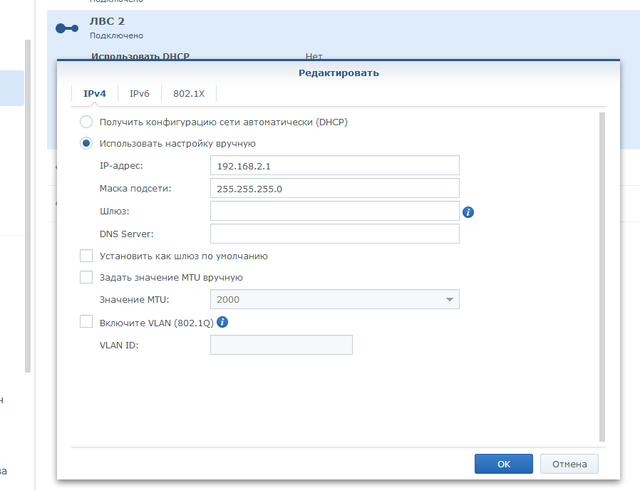This screenshot has width=640, height=490.
Task: Select the ЛВС 2 interface title
Action: pyautogui.click(x=107, y=21)
